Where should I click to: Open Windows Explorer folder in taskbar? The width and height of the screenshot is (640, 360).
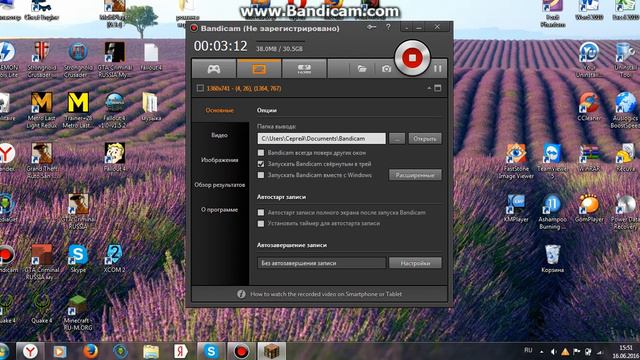click(151, 351)
